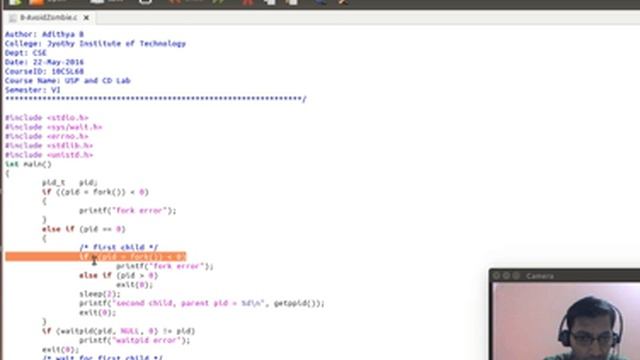
Task: Click the first printf("fork error") line
Action: (x=128, y=211)
